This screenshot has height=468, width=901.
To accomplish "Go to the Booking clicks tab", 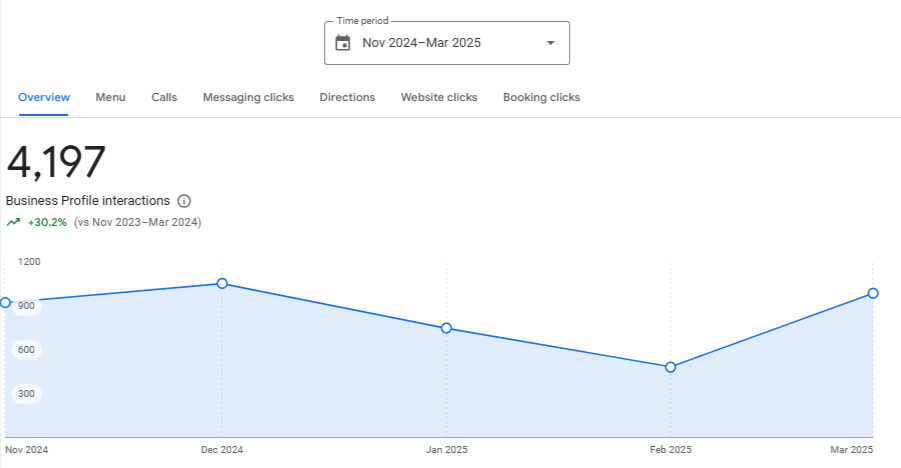I will [x=541, y=97].
